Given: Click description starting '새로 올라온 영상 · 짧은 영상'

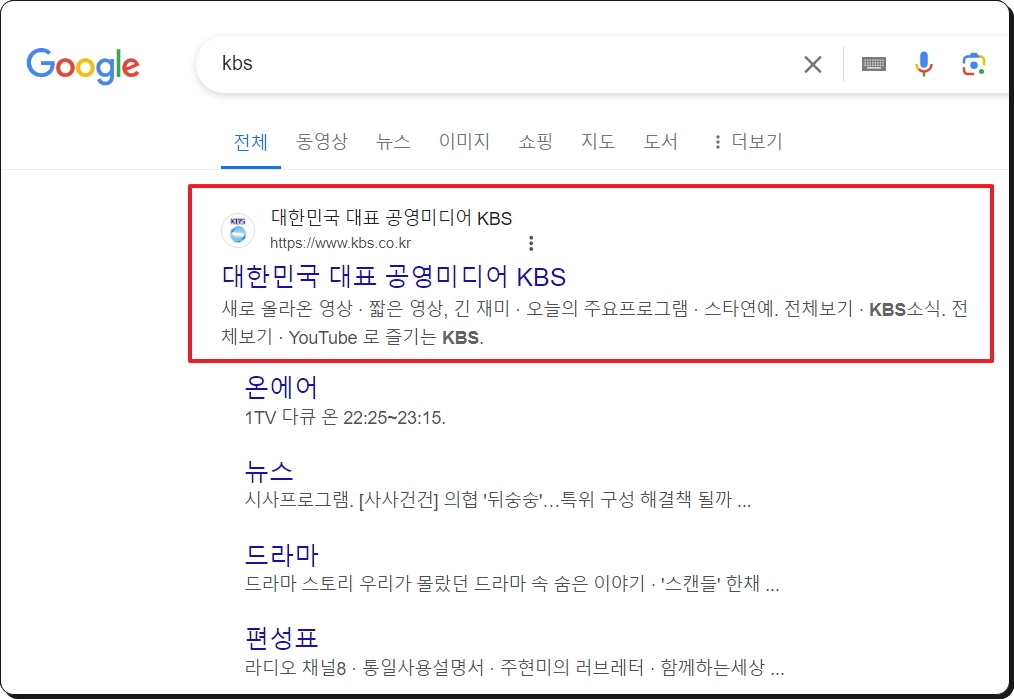Looking at the screenshot, I should click(594, 323).
